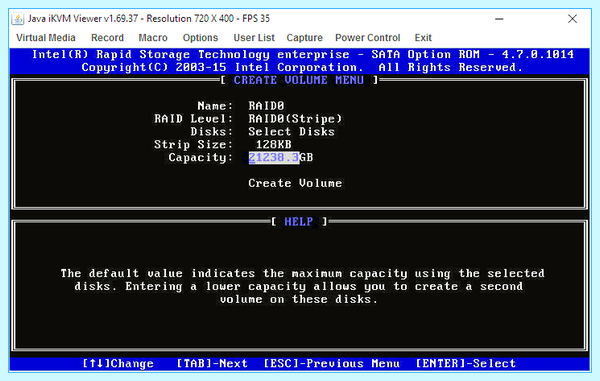Click the [ESC]-Previous Menu hint
Viewport: 600px width, 381px height.
point(331,363)
